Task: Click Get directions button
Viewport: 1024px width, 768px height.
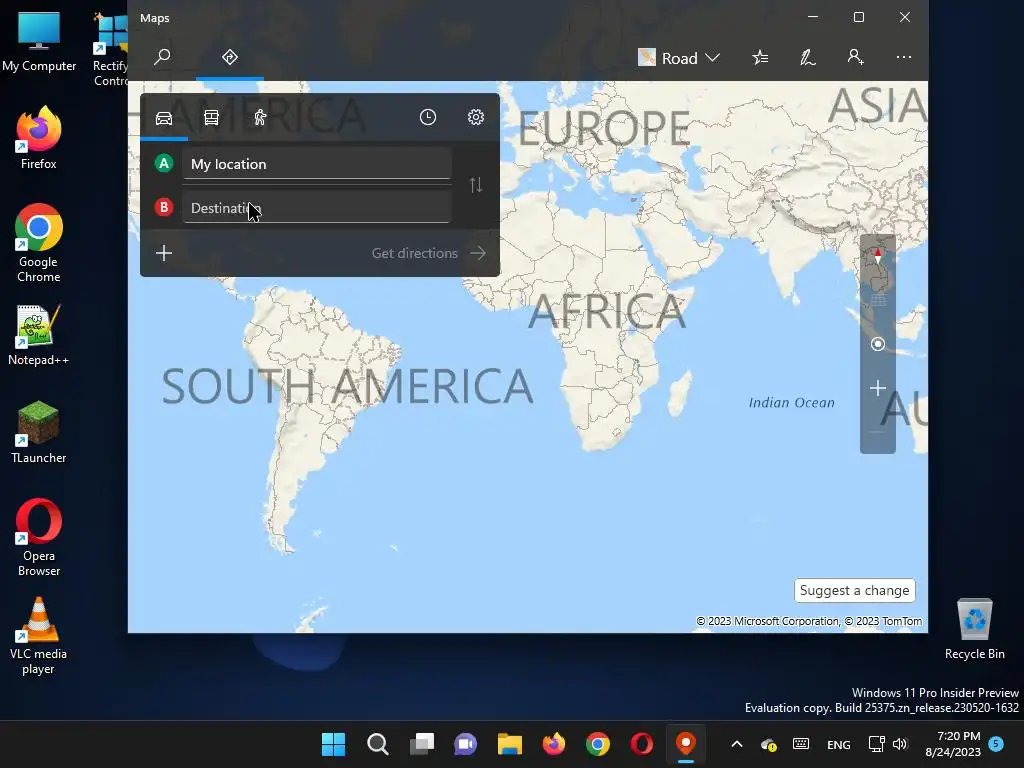Action: [x=429, y=253]
